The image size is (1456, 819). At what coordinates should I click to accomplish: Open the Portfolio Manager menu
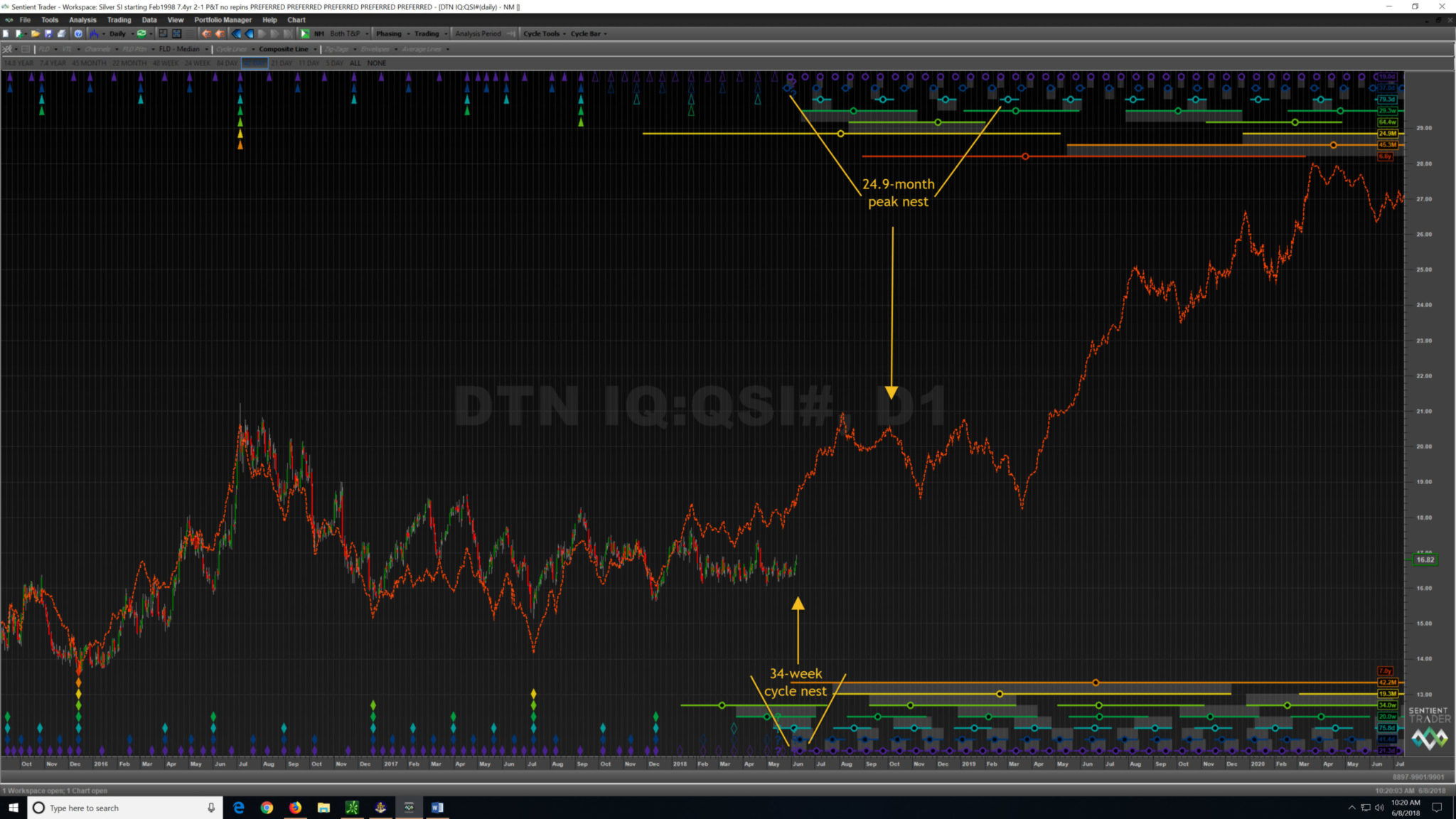pyautogui.click(x=223, y=20)
